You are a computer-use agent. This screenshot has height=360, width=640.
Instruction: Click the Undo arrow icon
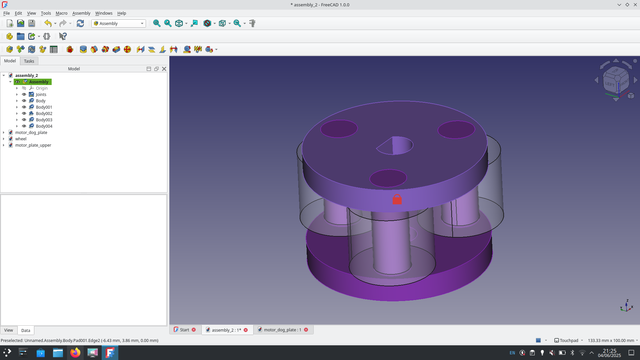(48, 23)
